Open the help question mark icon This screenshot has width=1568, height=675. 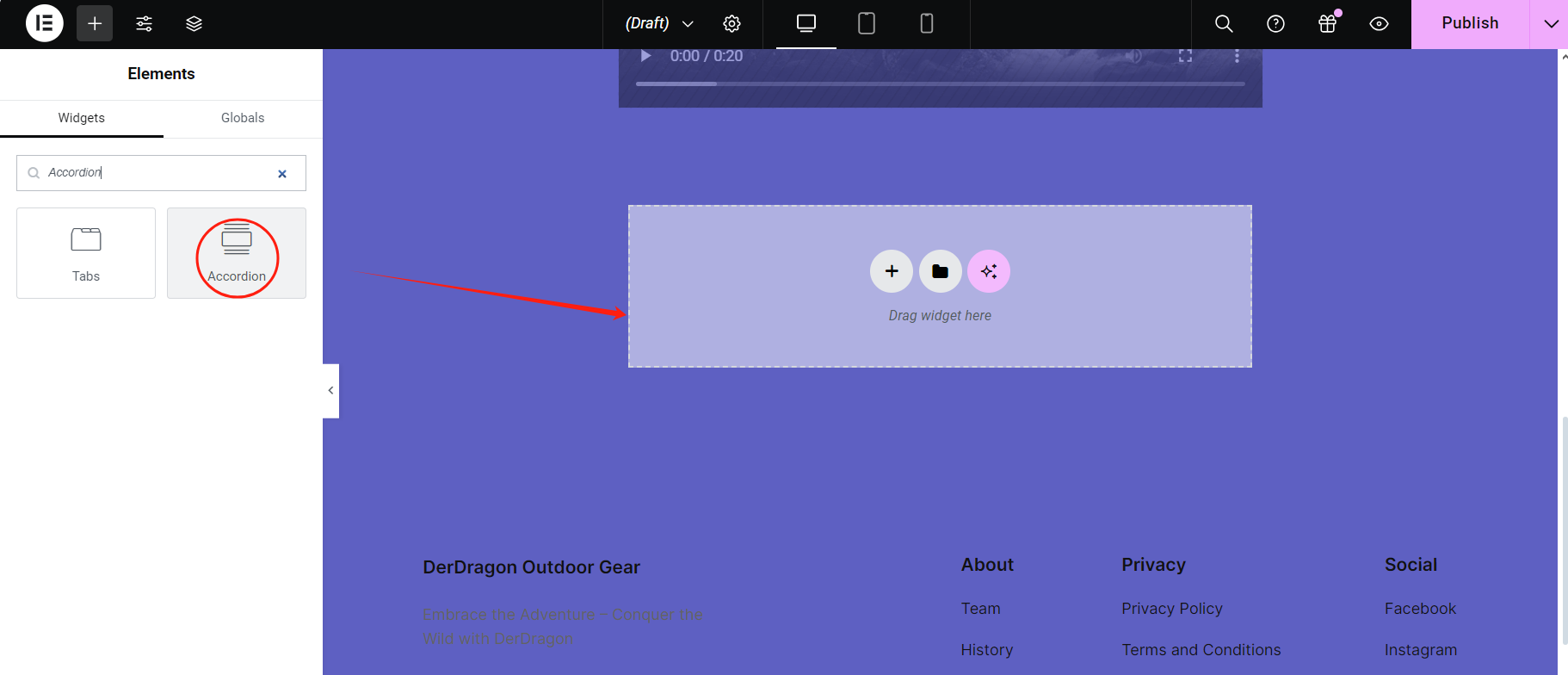(1275, 23)
